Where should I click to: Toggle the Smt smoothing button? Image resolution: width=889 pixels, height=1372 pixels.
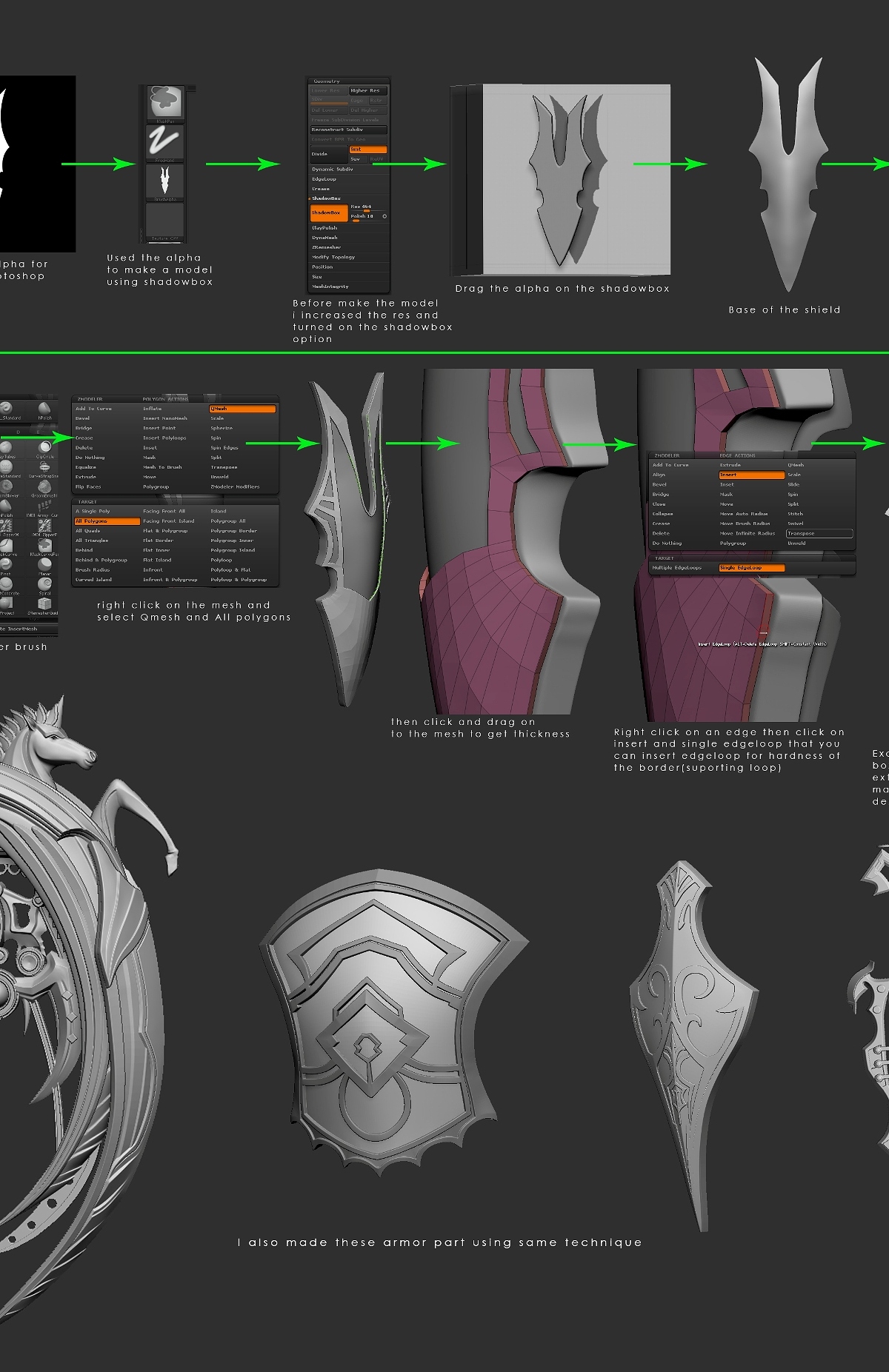click(368, 150)
